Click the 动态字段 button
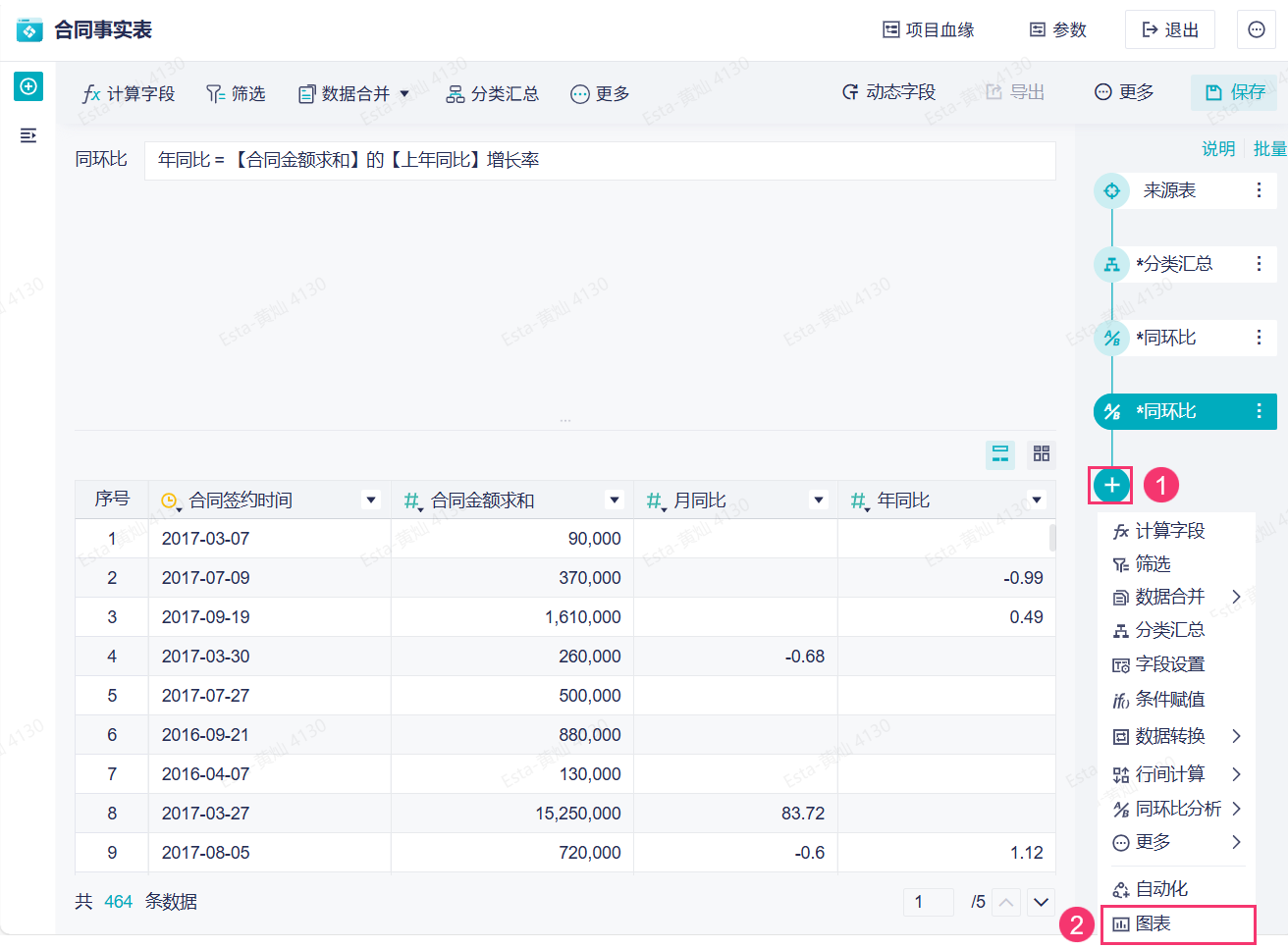This screenshot has height=948, width=1288. 889,91
